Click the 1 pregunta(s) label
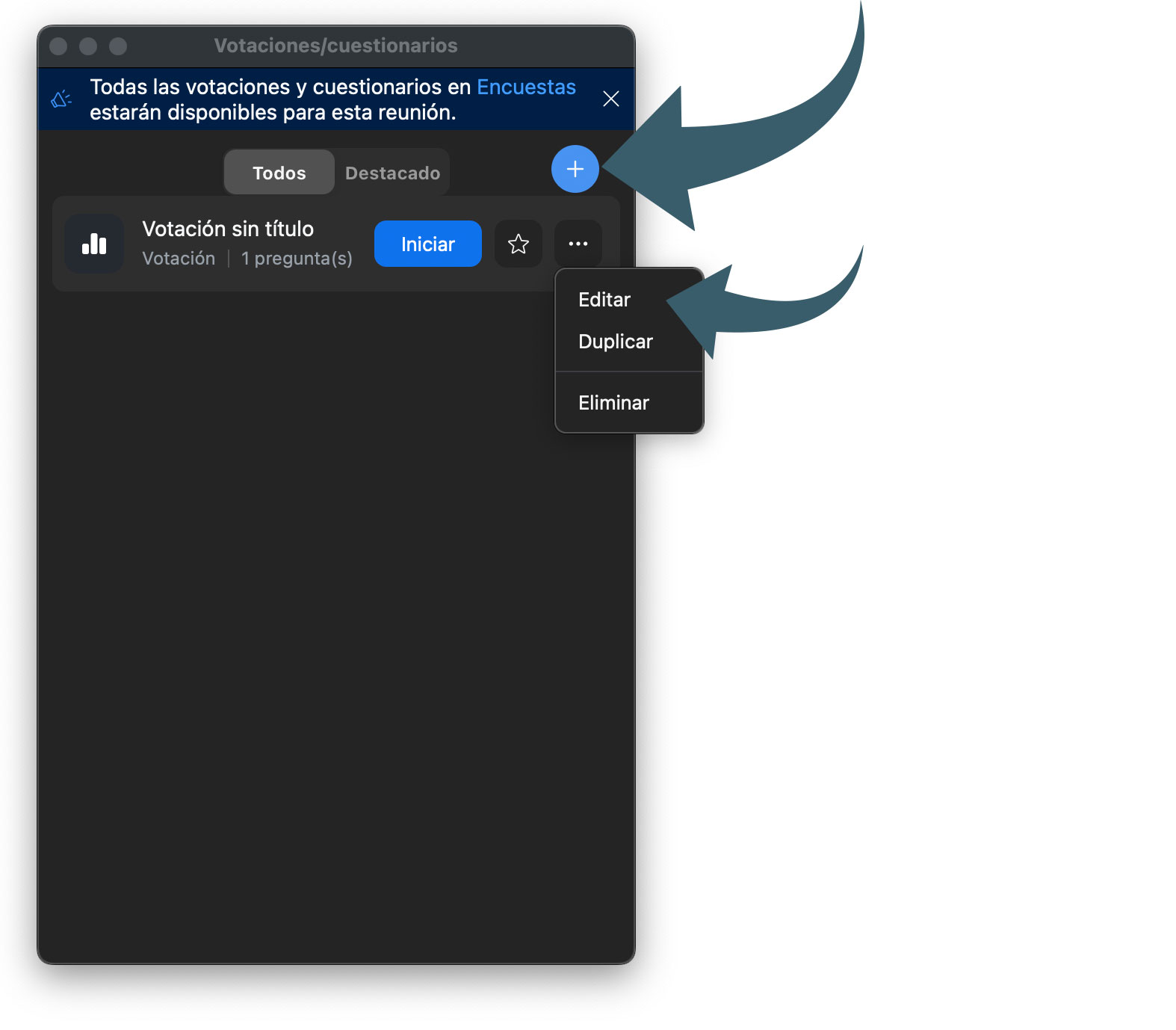 297,259
